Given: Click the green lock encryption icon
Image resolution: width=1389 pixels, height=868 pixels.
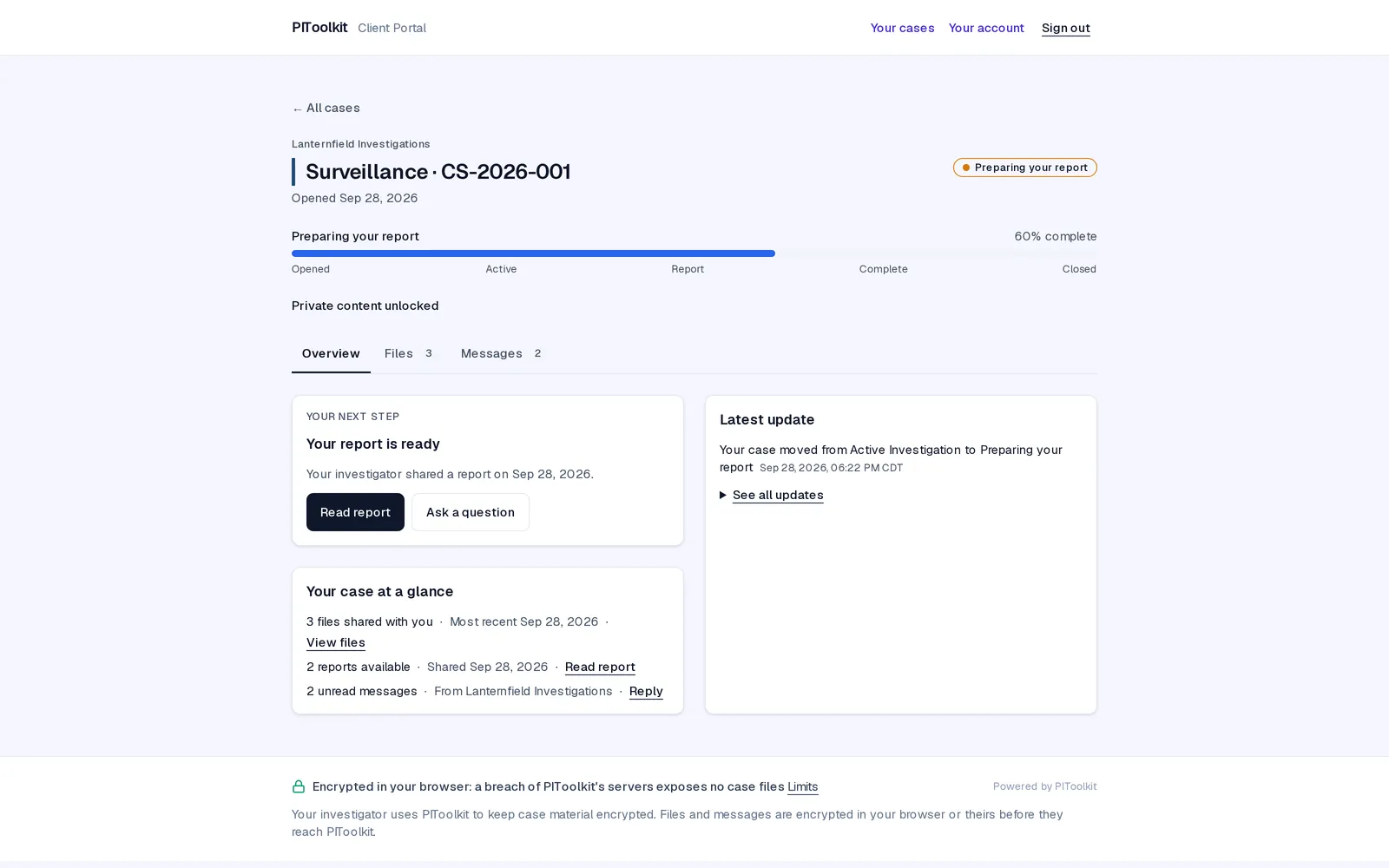Looking at the screenshot, I should click(299, 786).
